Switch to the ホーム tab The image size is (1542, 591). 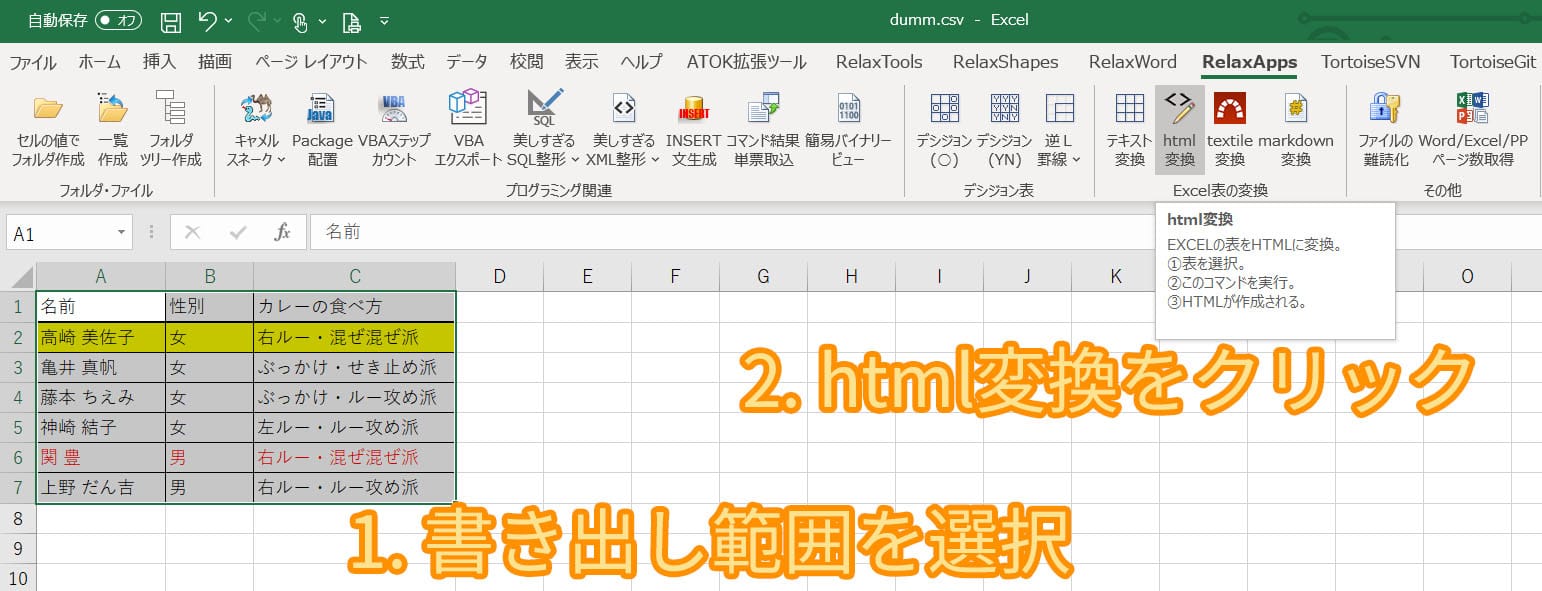(x=100, y=62)
